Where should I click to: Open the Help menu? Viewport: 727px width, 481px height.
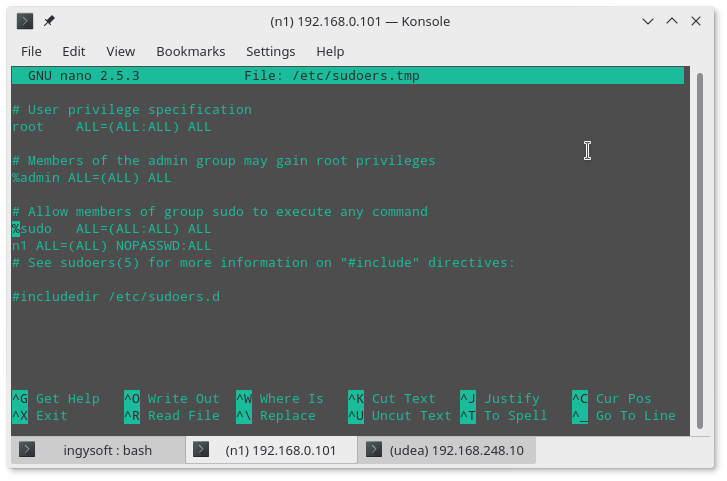point(330,51)
